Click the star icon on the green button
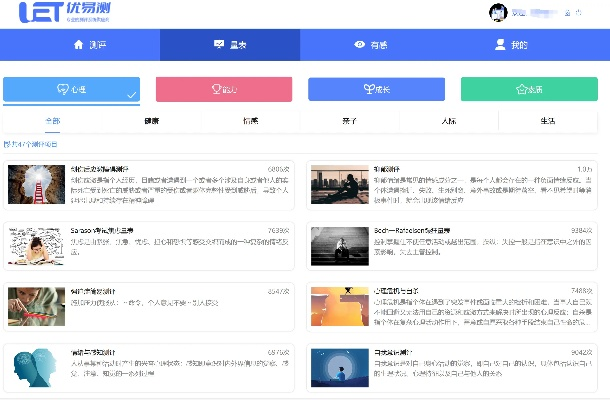 click(x=521, y=89)
